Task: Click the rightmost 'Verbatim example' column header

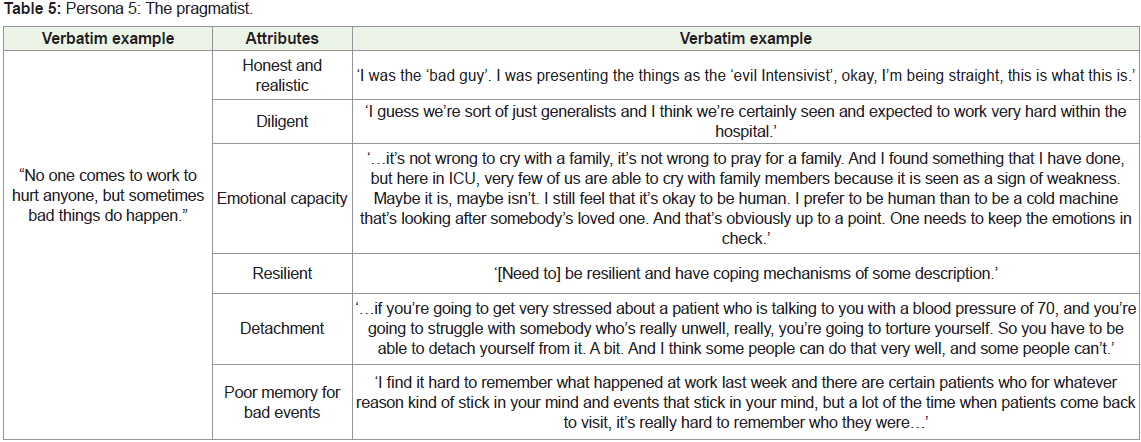Action: 746,39
